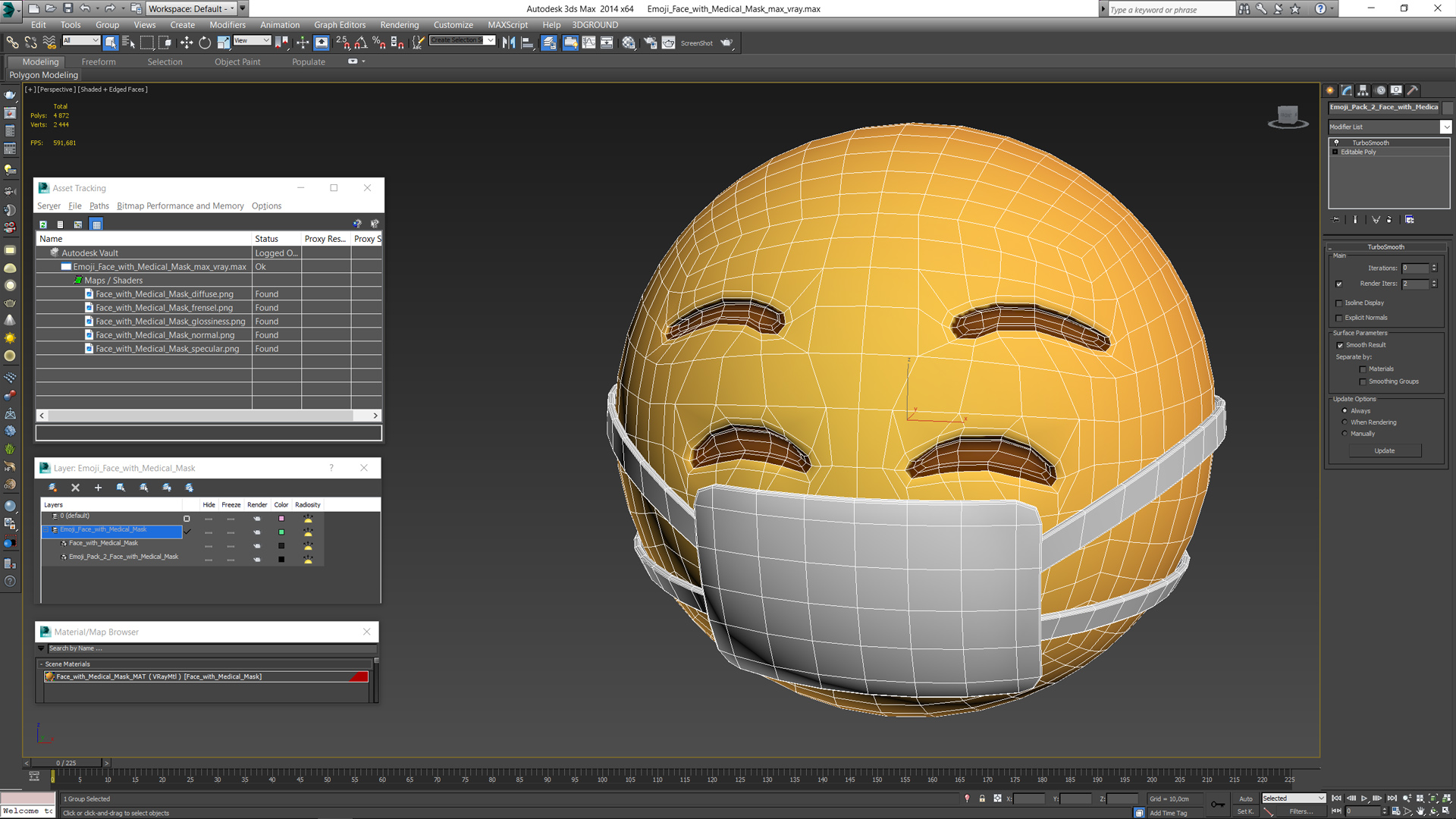Click Auto Key button

click(x=1246, y=799)
